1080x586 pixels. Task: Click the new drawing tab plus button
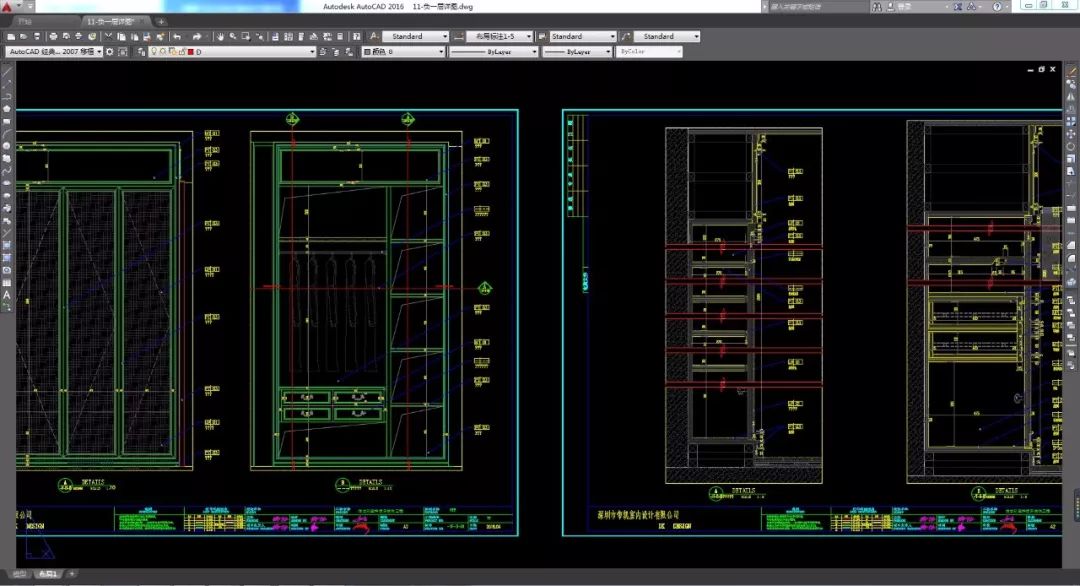162,21
